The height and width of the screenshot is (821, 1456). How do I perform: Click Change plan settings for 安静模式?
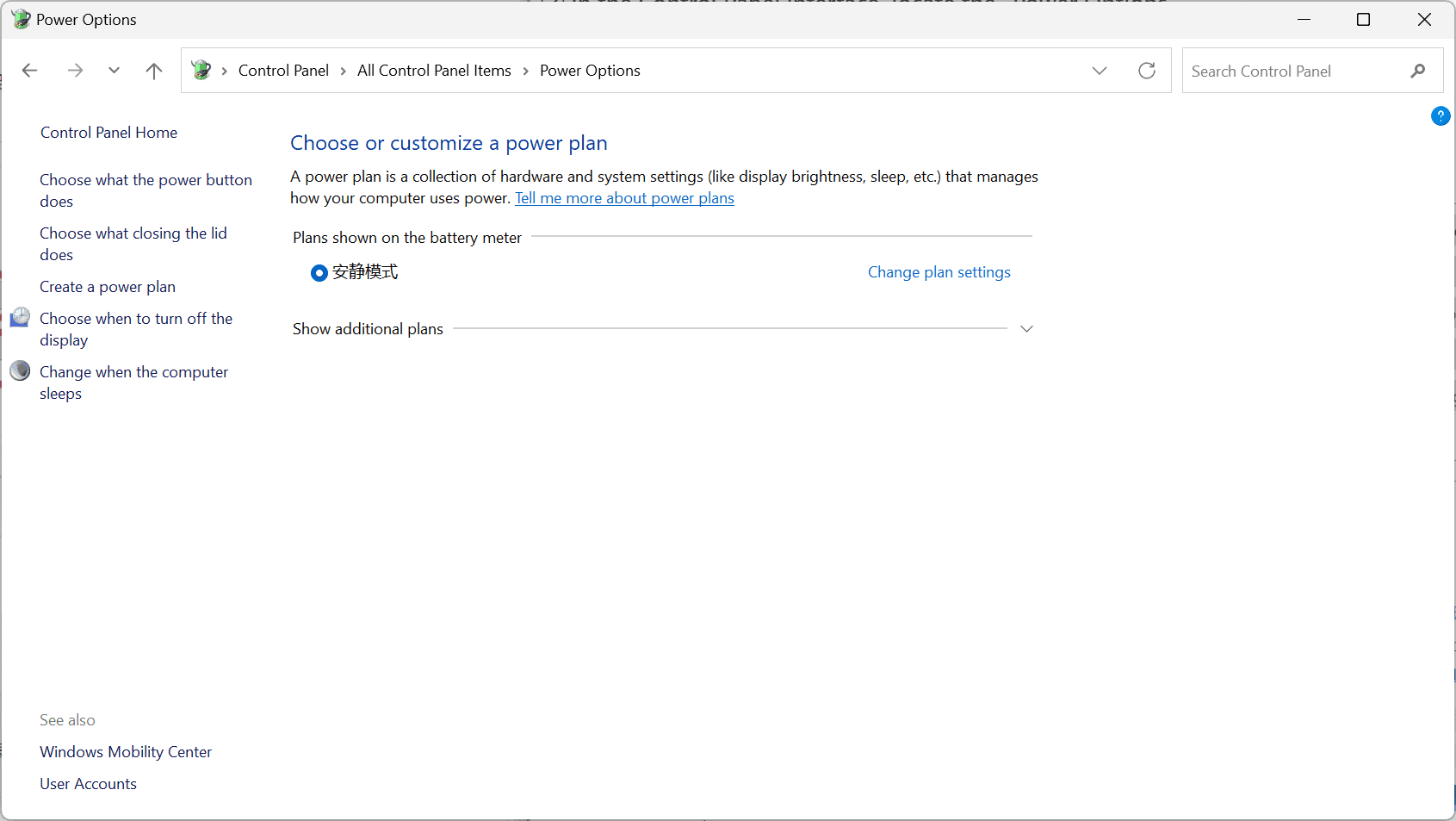click(939, 272)
